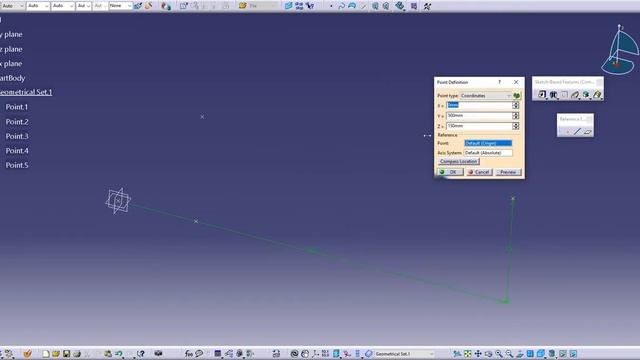Select the green Hole tool in Sketch-Based Features
The height and width of the screenshot is (360, 640).
(586, 95)
